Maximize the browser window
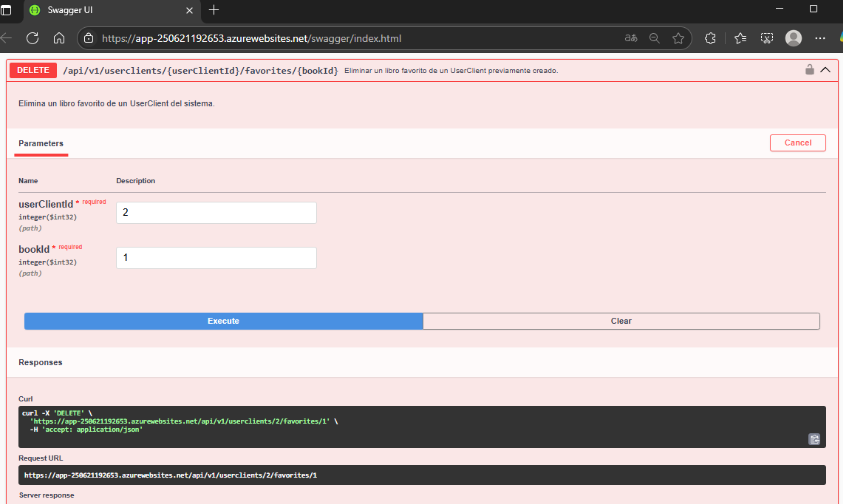 click(813, 9)
